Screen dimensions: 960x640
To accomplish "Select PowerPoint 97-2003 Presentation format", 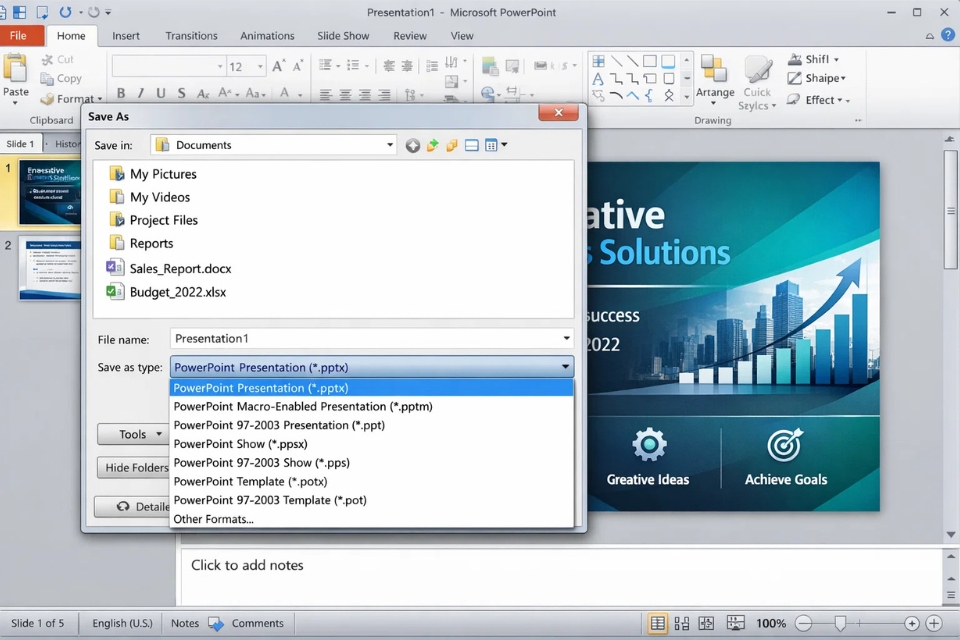I will 280,424.
